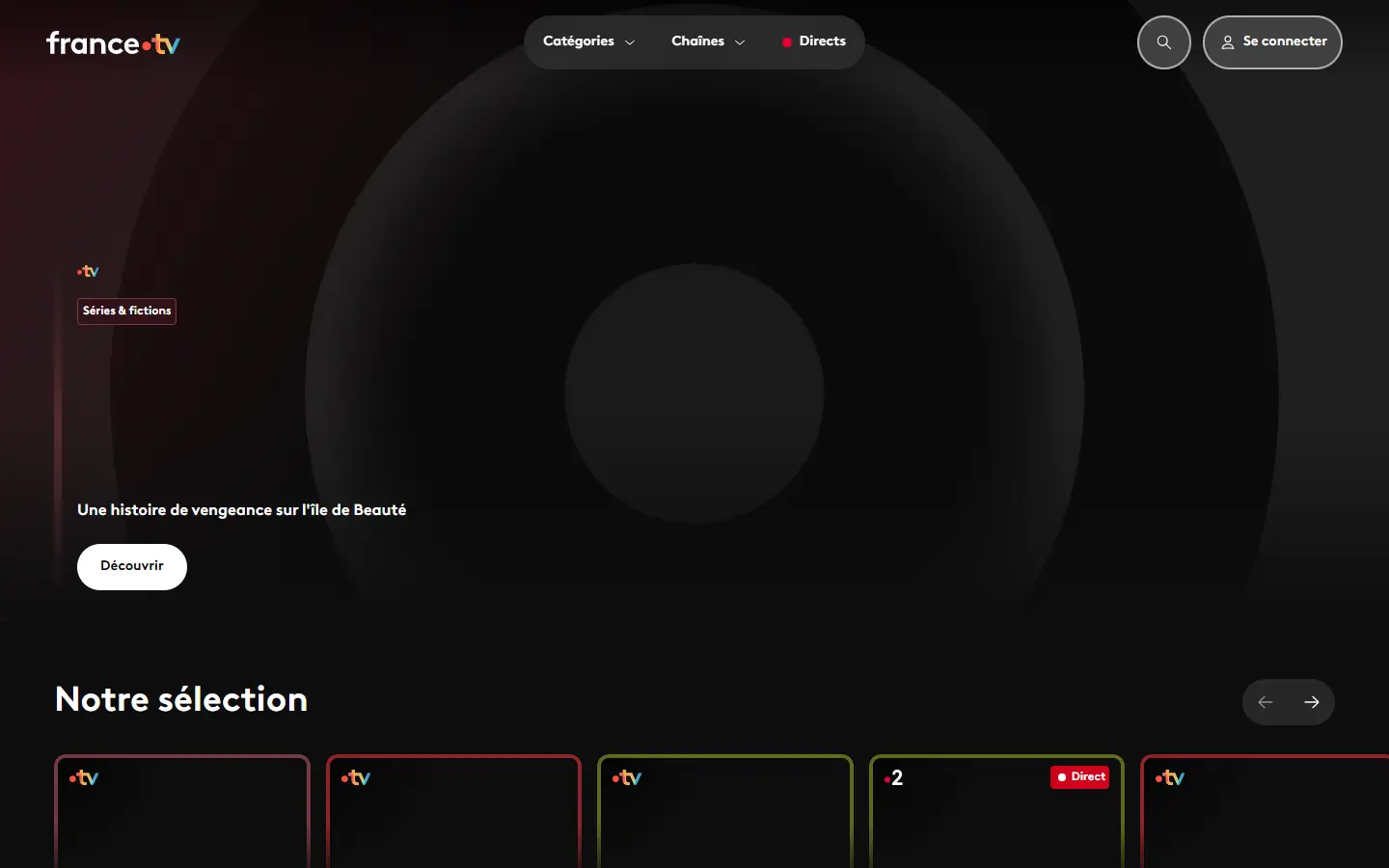Screen dimensions: 1389x868
Task: Open the France 2 live card
Action: 996,811
